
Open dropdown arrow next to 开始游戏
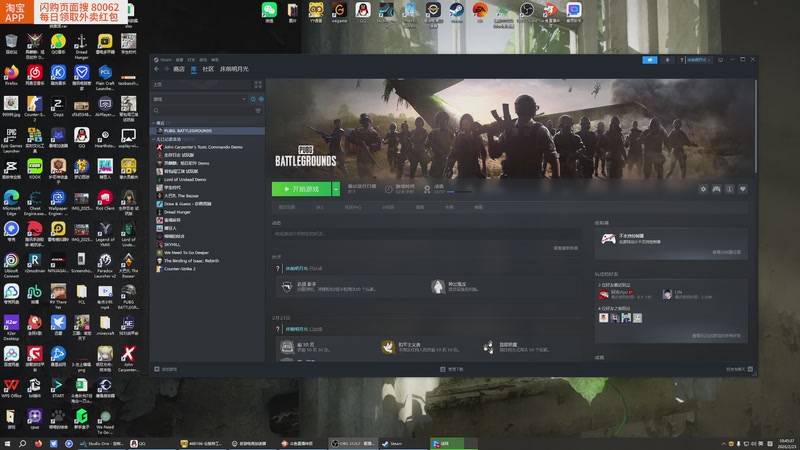[x=336, y=189]
